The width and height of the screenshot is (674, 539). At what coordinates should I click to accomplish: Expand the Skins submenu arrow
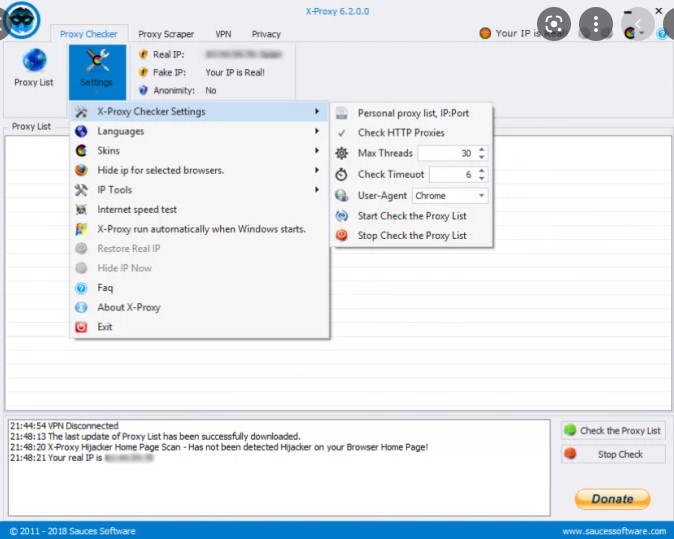317,150
